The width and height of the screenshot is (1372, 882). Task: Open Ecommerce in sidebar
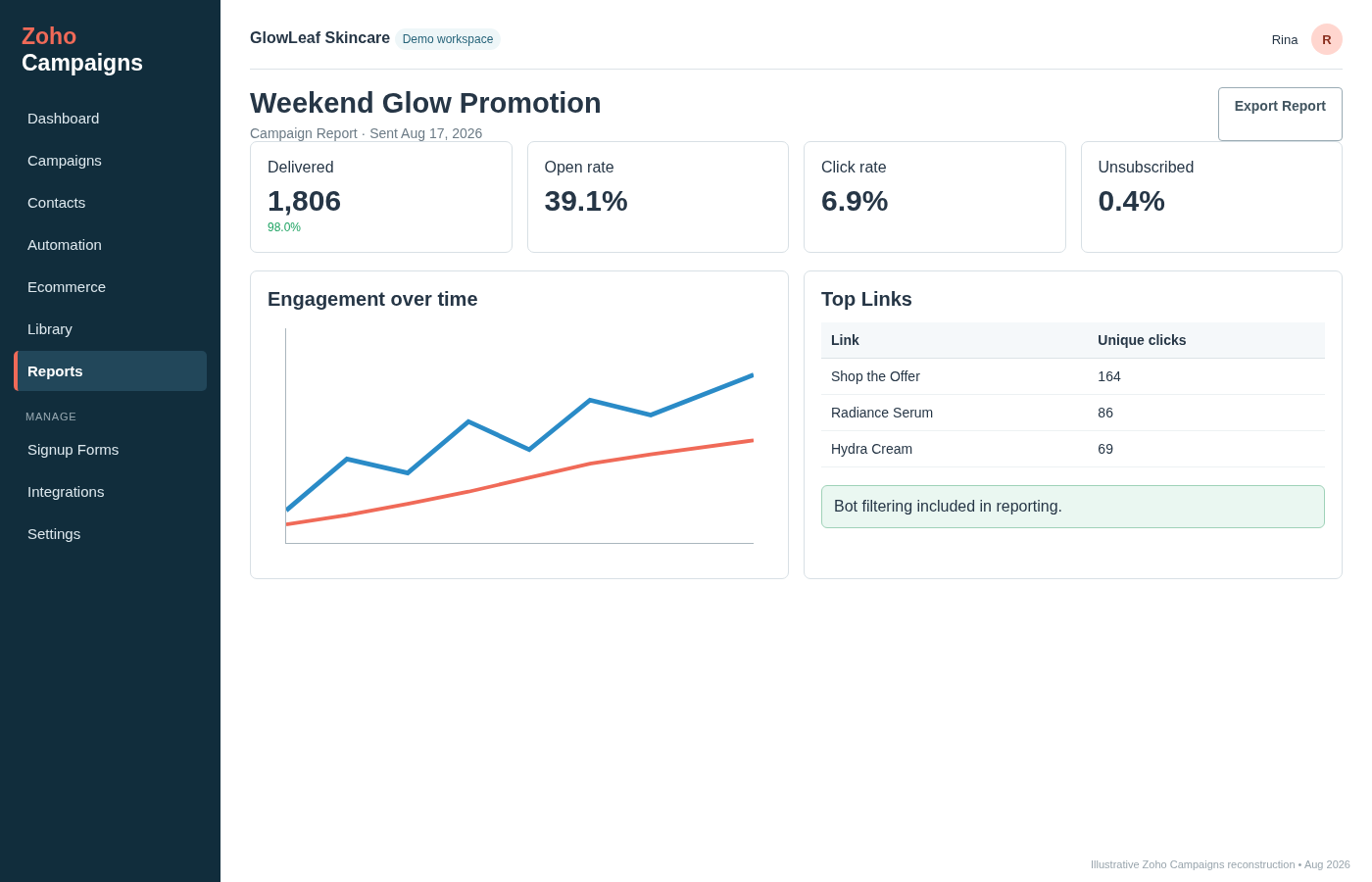point(110,287)
